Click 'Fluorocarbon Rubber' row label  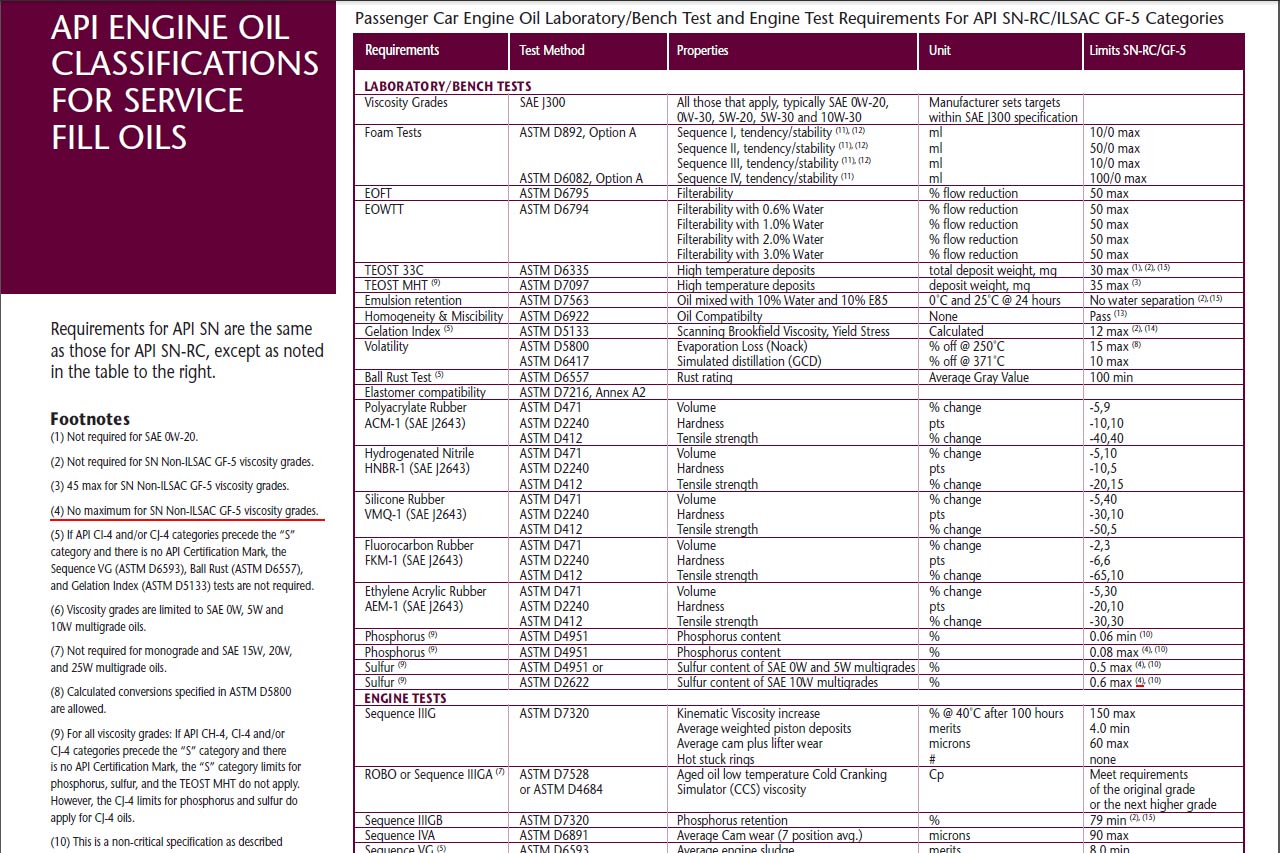pyautogui.click(x=419, y=545)
